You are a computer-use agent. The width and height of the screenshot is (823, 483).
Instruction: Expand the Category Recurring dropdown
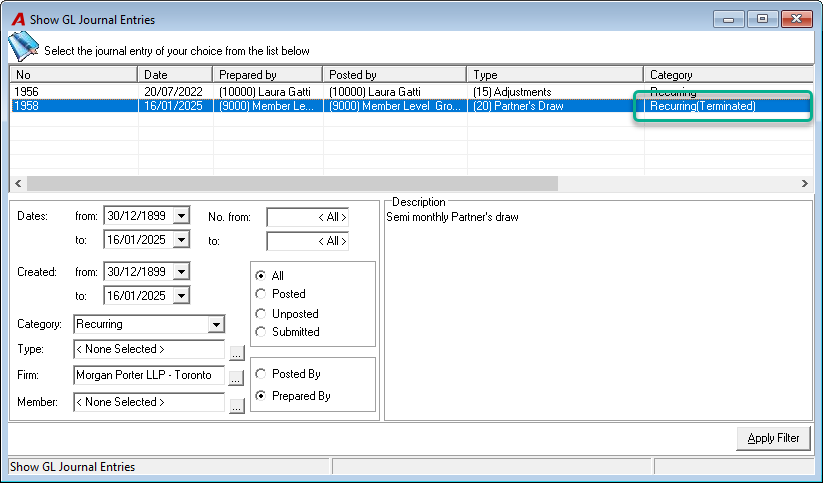216,324
